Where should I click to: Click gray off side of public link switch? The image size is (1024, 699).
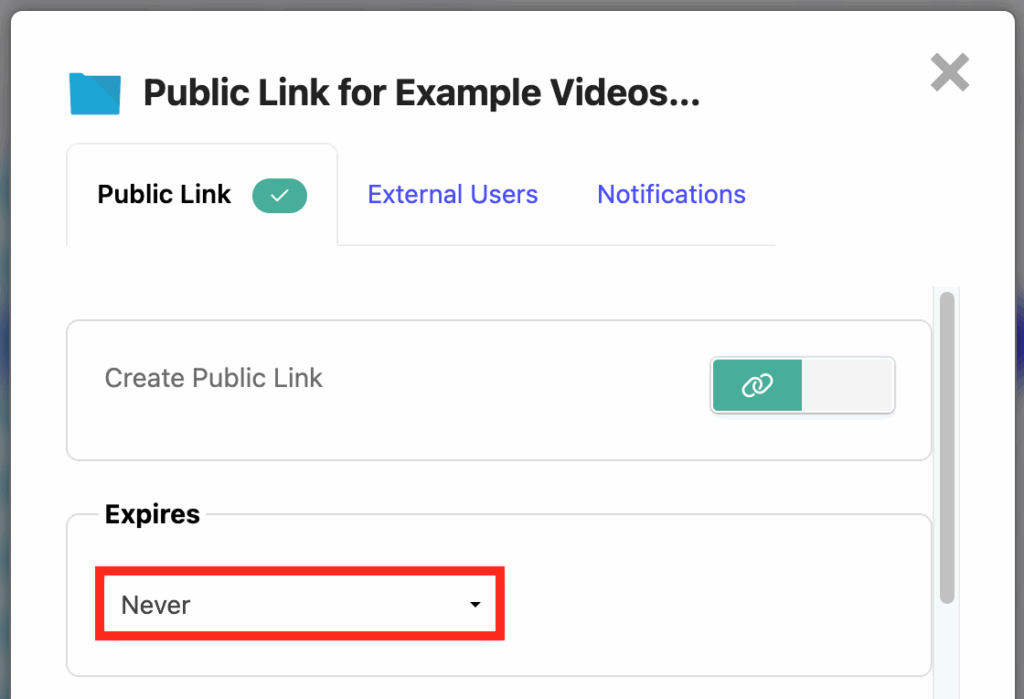848,386
